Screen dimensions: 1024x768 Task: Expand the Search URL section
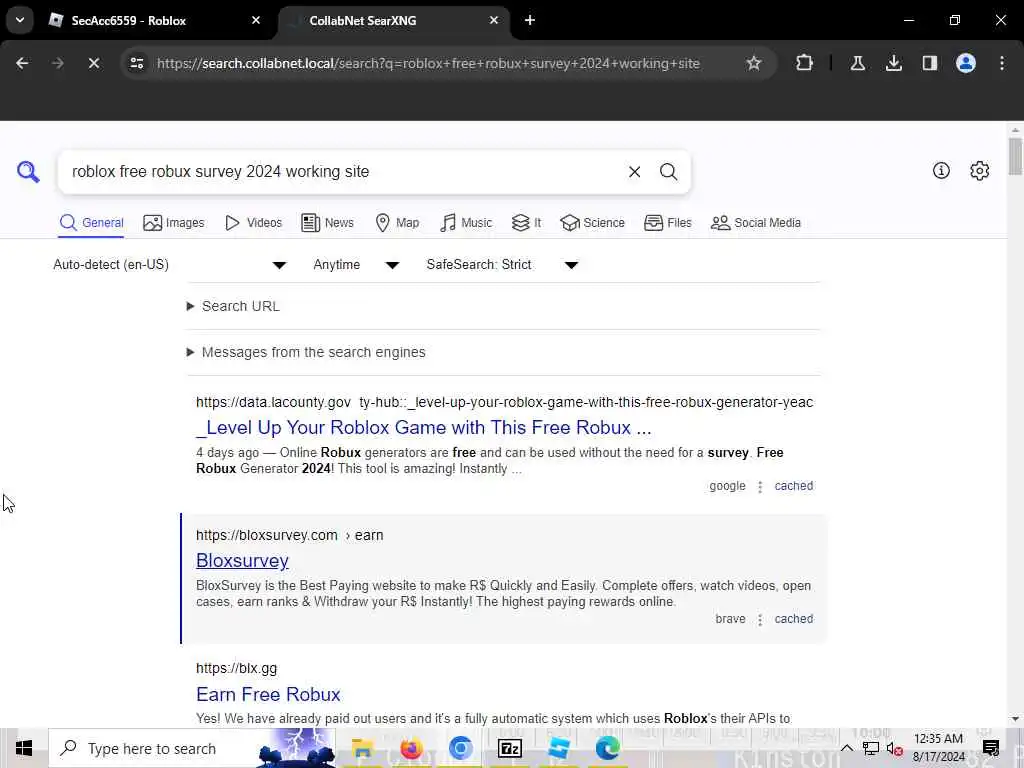233,306
